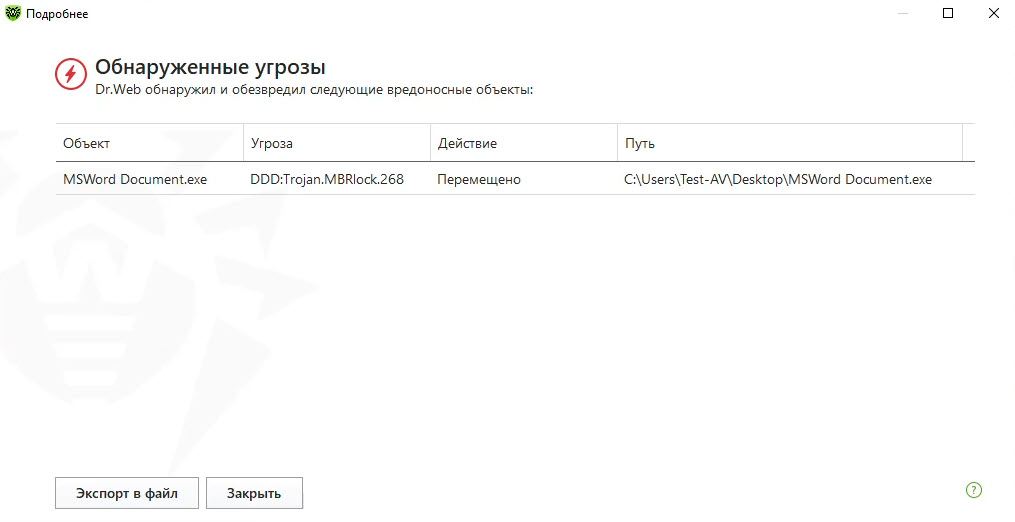Click the Dr.Web spider icon in title bar

pyautogui.click(x=13, y=13)
